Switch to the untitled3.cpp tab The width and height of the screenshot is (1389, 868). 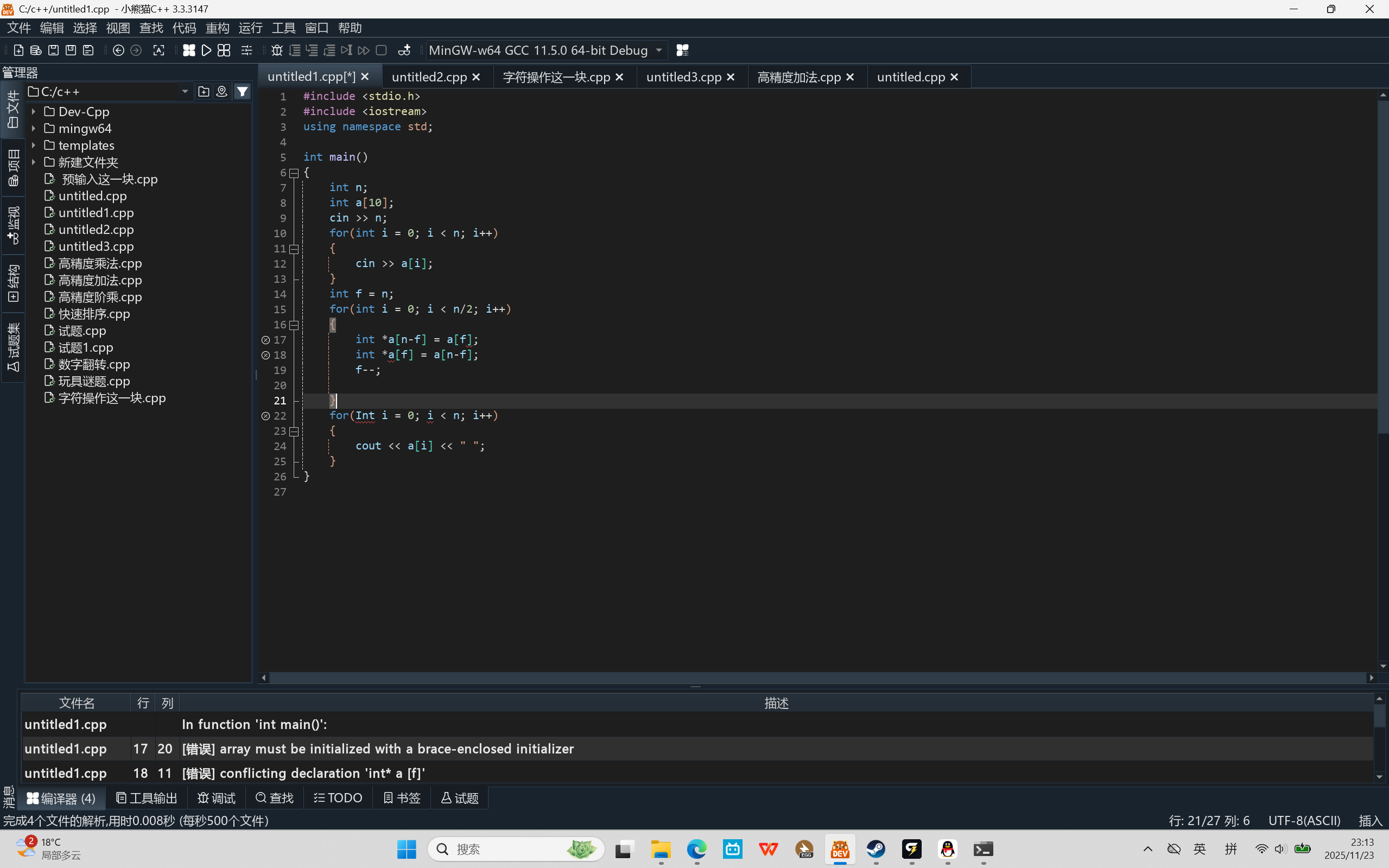click(x=683, y=77)
